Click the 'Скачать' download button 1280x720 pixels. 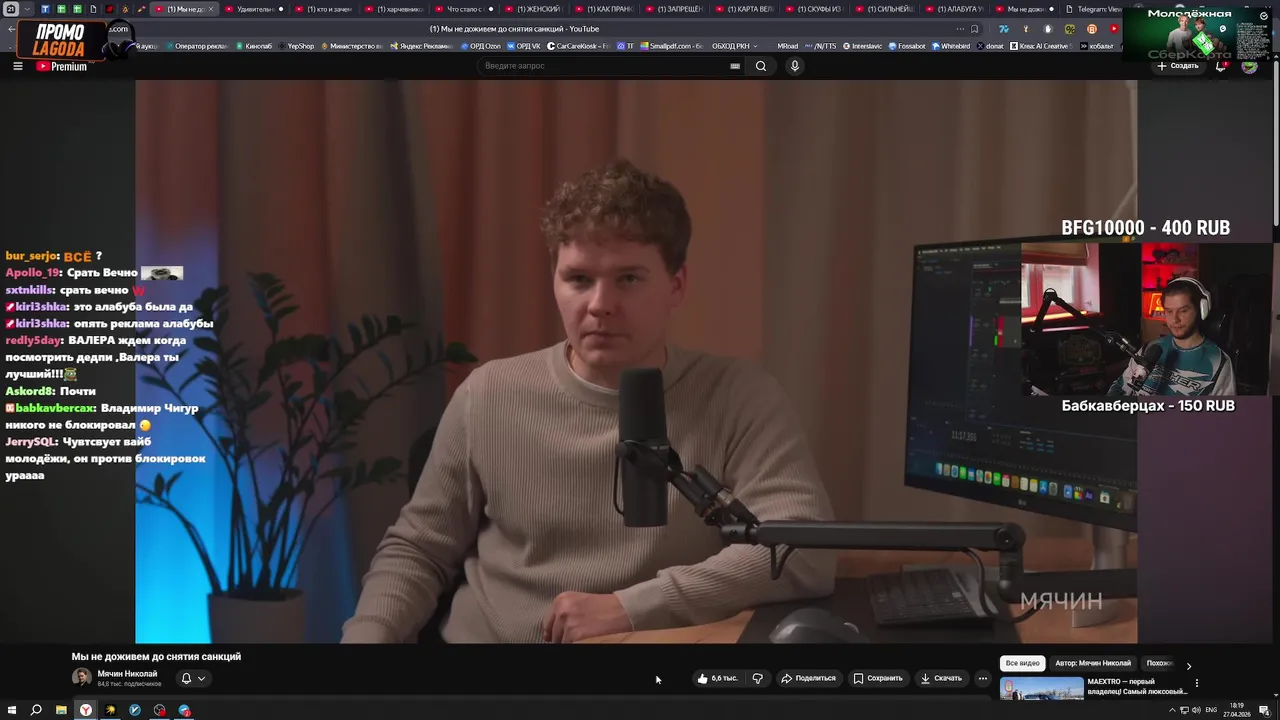[x=941, y=678]
